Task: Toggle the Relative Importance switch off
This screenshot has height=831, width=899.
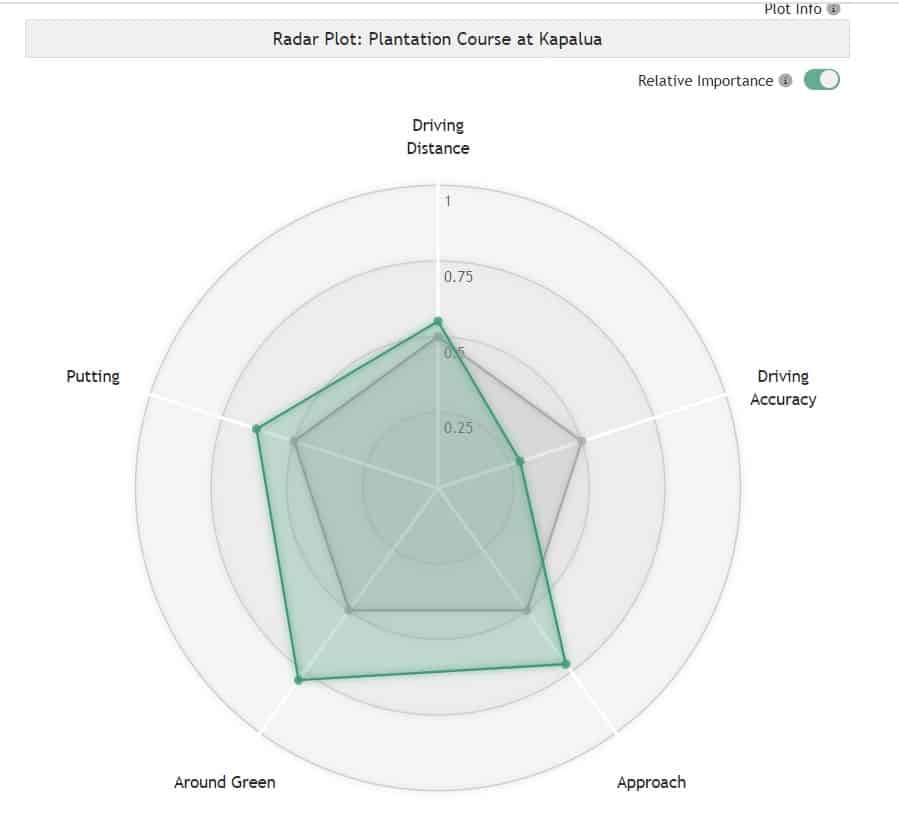Action: 822,80
